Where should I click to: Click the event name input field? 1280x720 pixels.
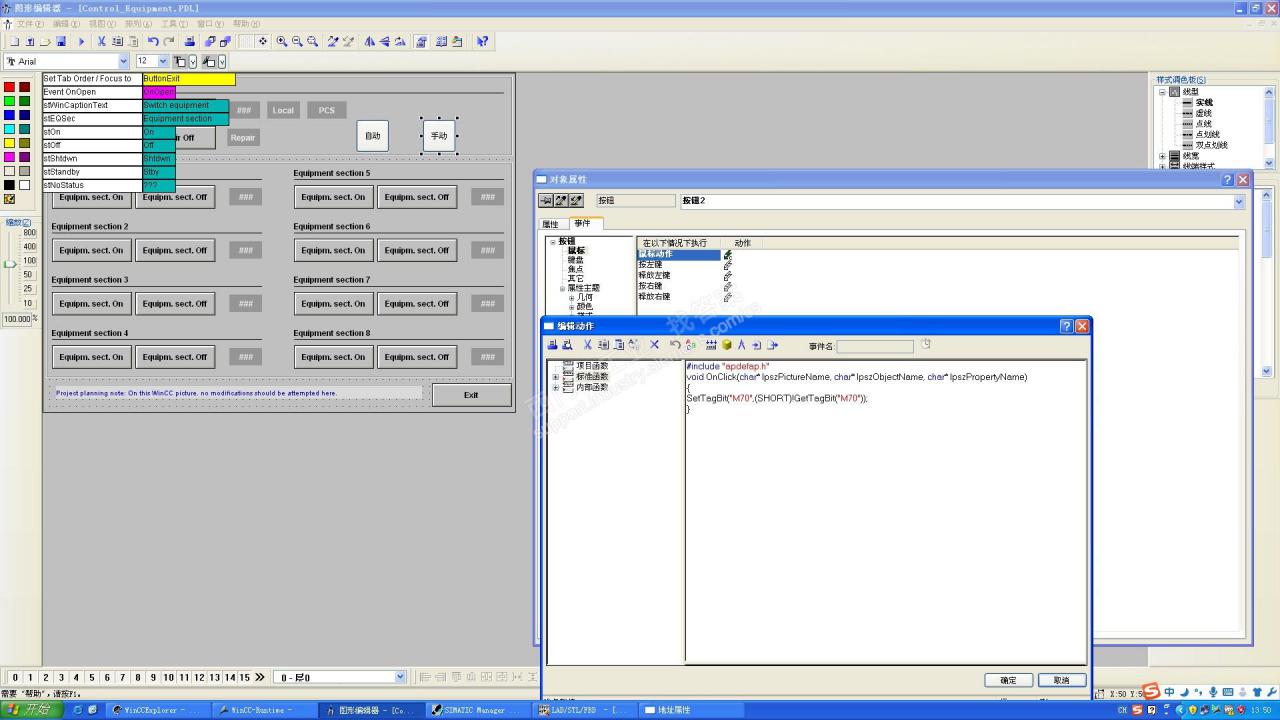click(875, 346)
